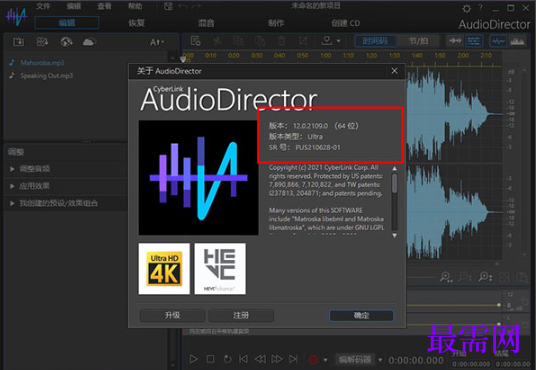Click the CyberLink Cloud icon
The height and width of the screenshot is (370, 539).
(x=89, y=42)
